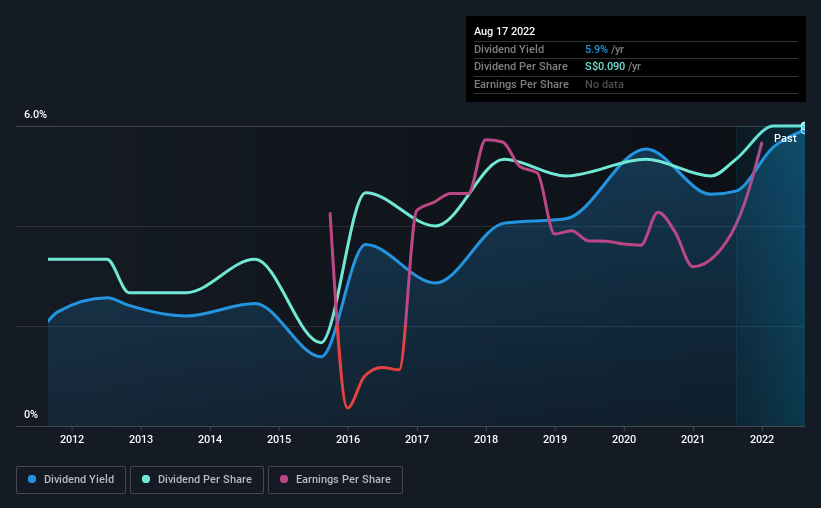Click the S$0.090 dividend per share value

pos(605,67)
